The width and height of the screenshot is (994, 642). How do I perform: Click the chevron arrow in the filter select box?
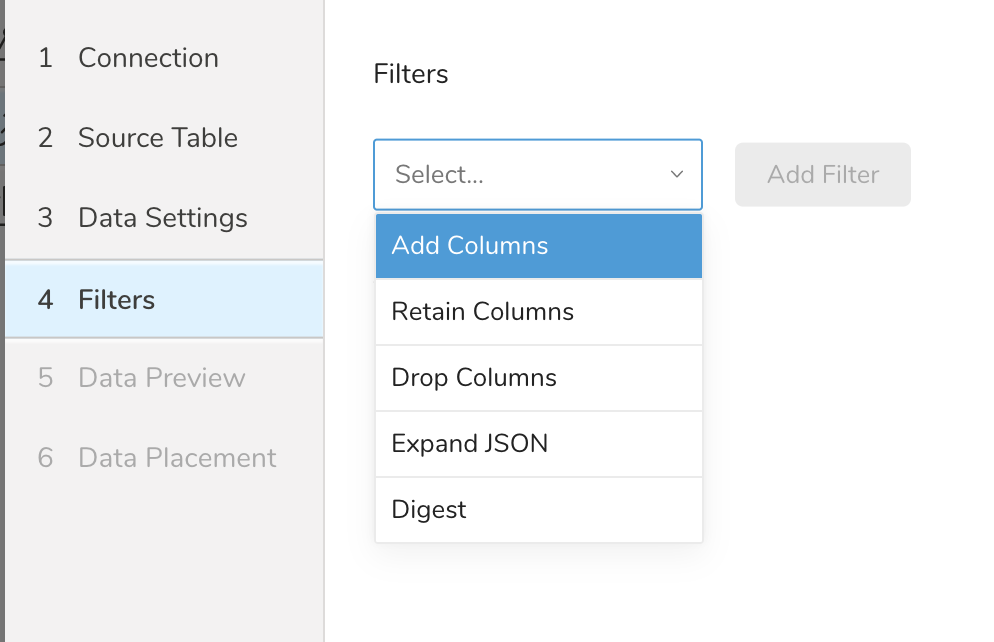coord(676,175)
